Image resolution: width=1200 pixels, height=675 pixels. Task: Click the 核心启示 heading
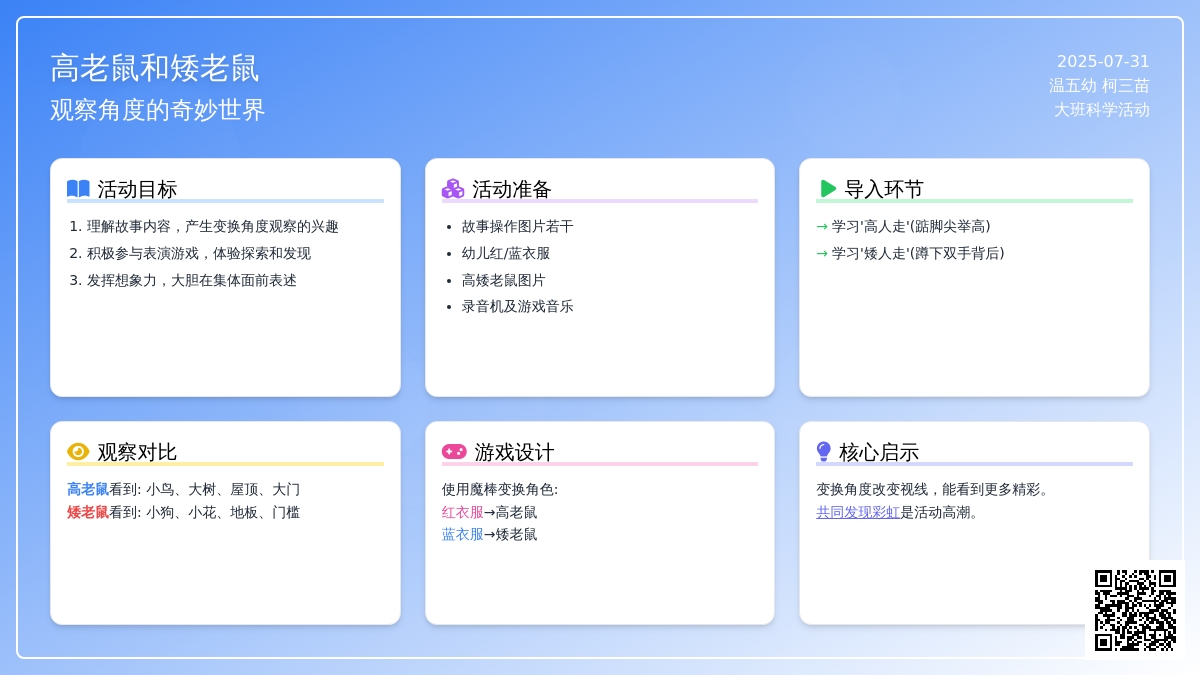click(x=879, y=452)
